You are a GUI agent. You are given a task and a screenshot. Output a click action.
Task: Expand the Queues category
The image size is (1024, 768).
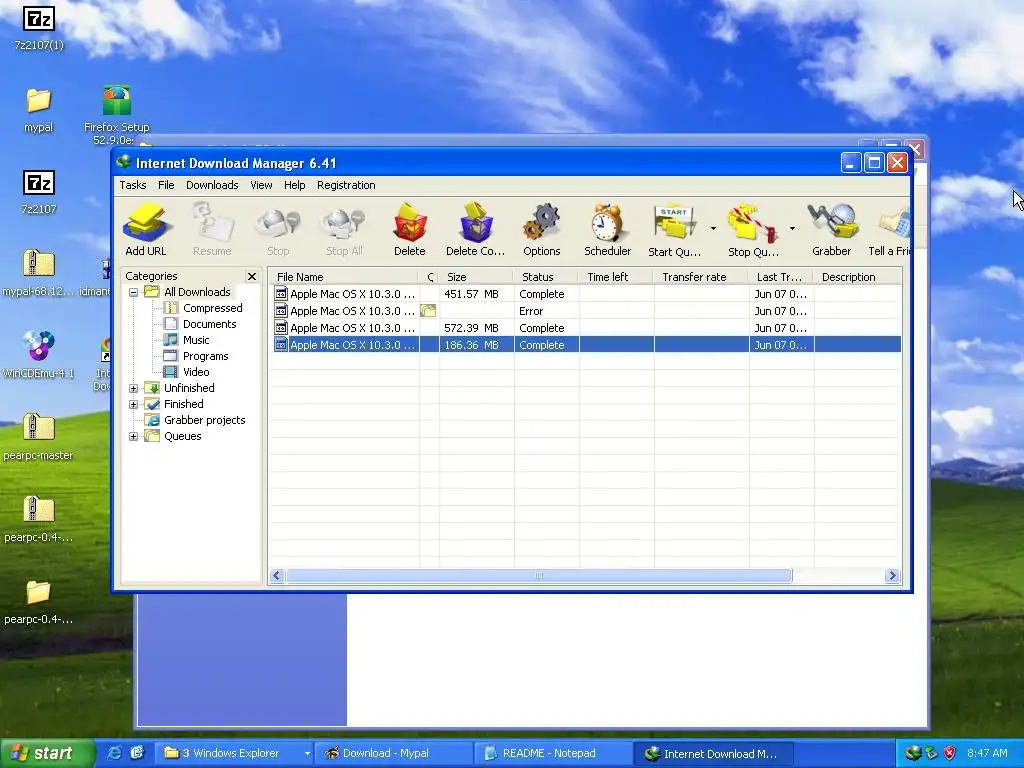(x=133, y=436)
